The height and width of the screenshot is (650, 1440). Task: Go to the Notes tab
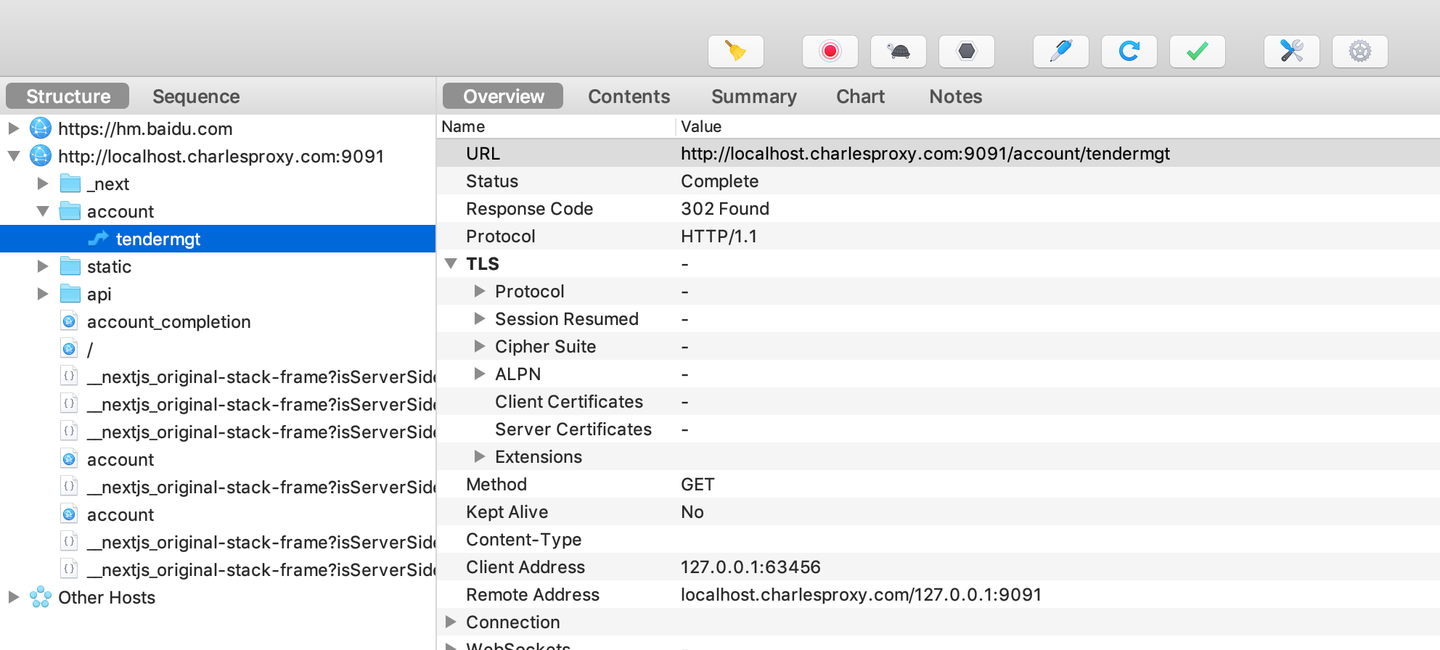956,96
